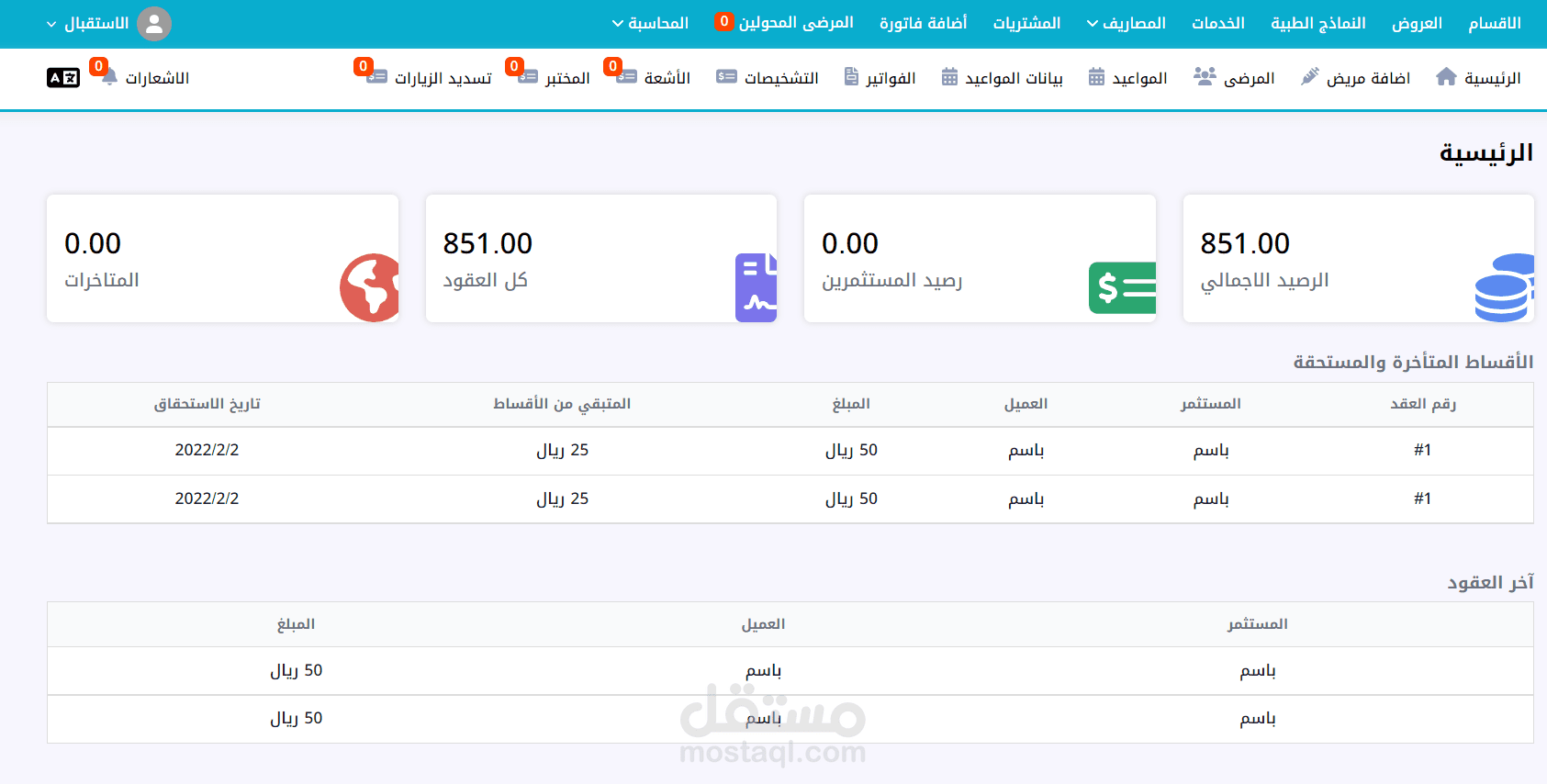Click the money icon beside تسديد الزيارات
The width and height of the screenshot is (1547, 784).
(x=376, y=77)
